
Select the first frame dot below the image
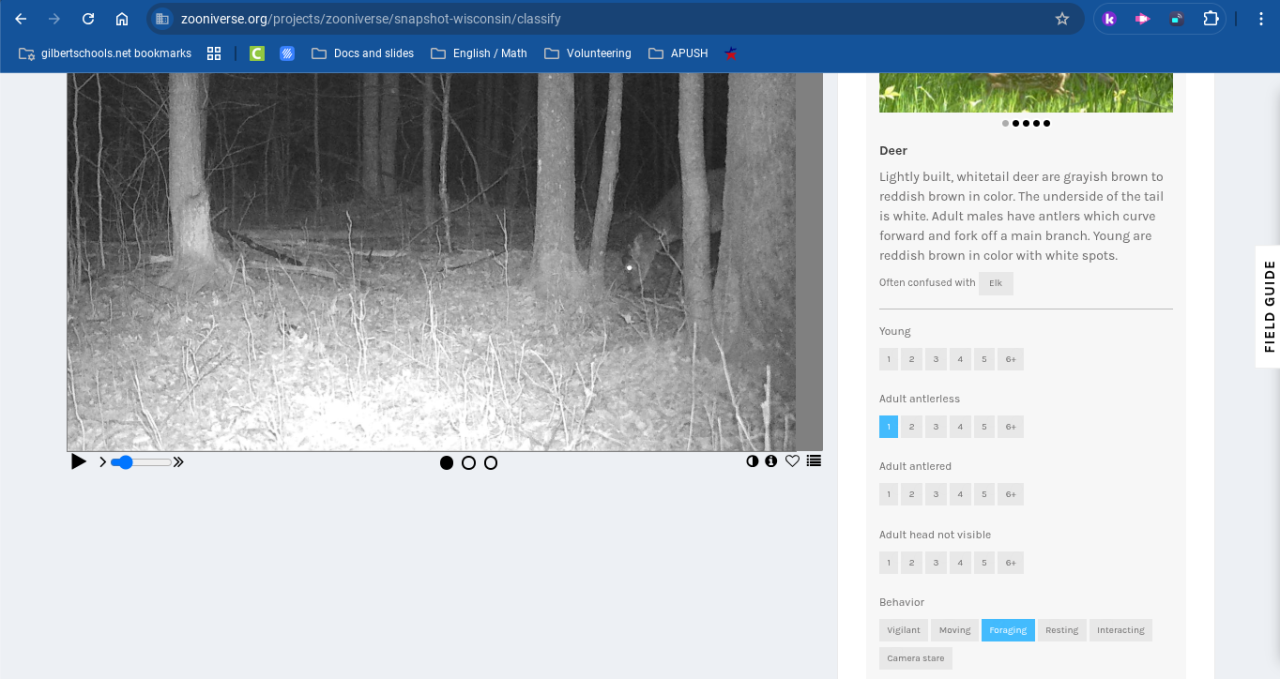coord(447,463)
